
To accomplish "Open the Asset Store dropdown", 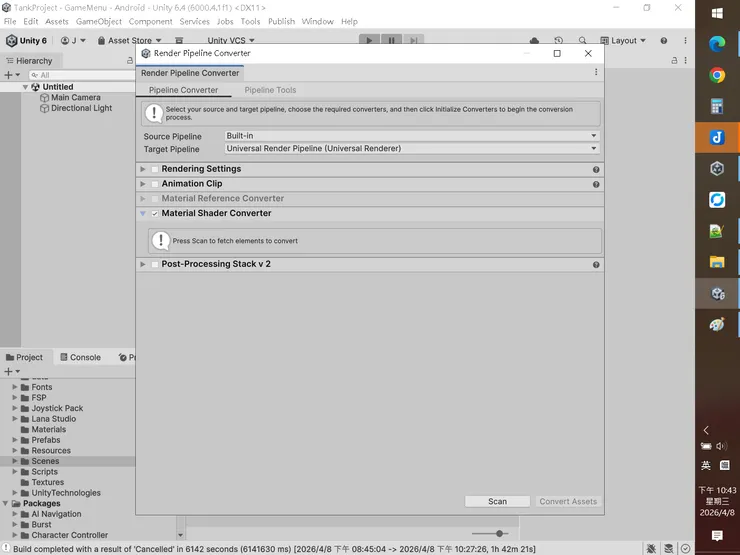I will point(129,41).
